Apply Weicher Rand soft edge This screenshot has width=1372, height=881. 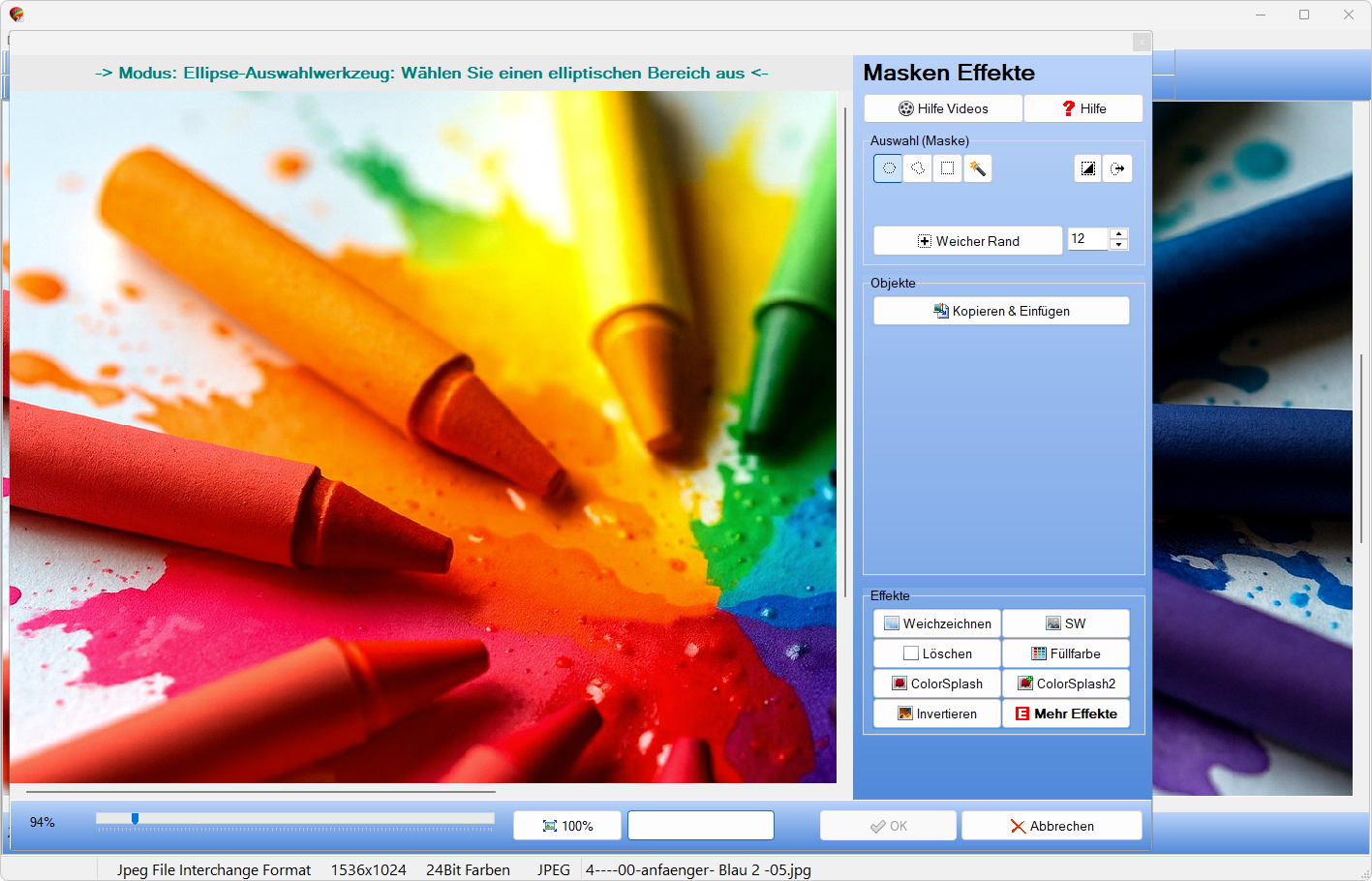(967, 241)
